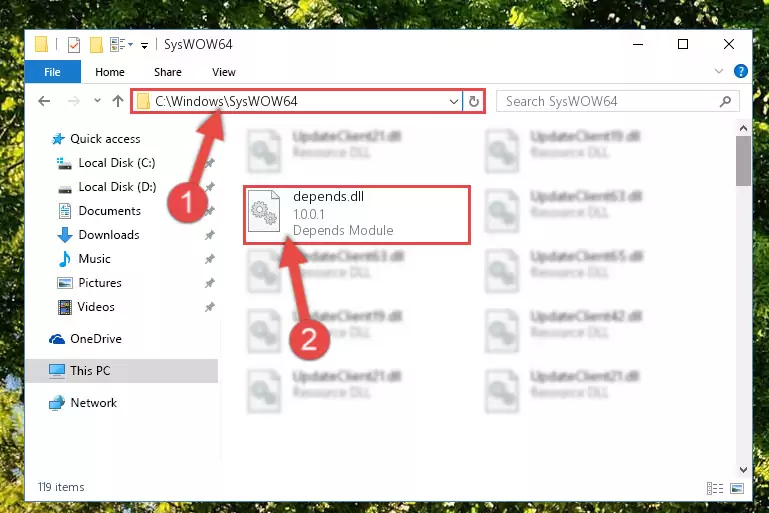Select Network in navigation pane
769x513 pixels.
[94, 403]
